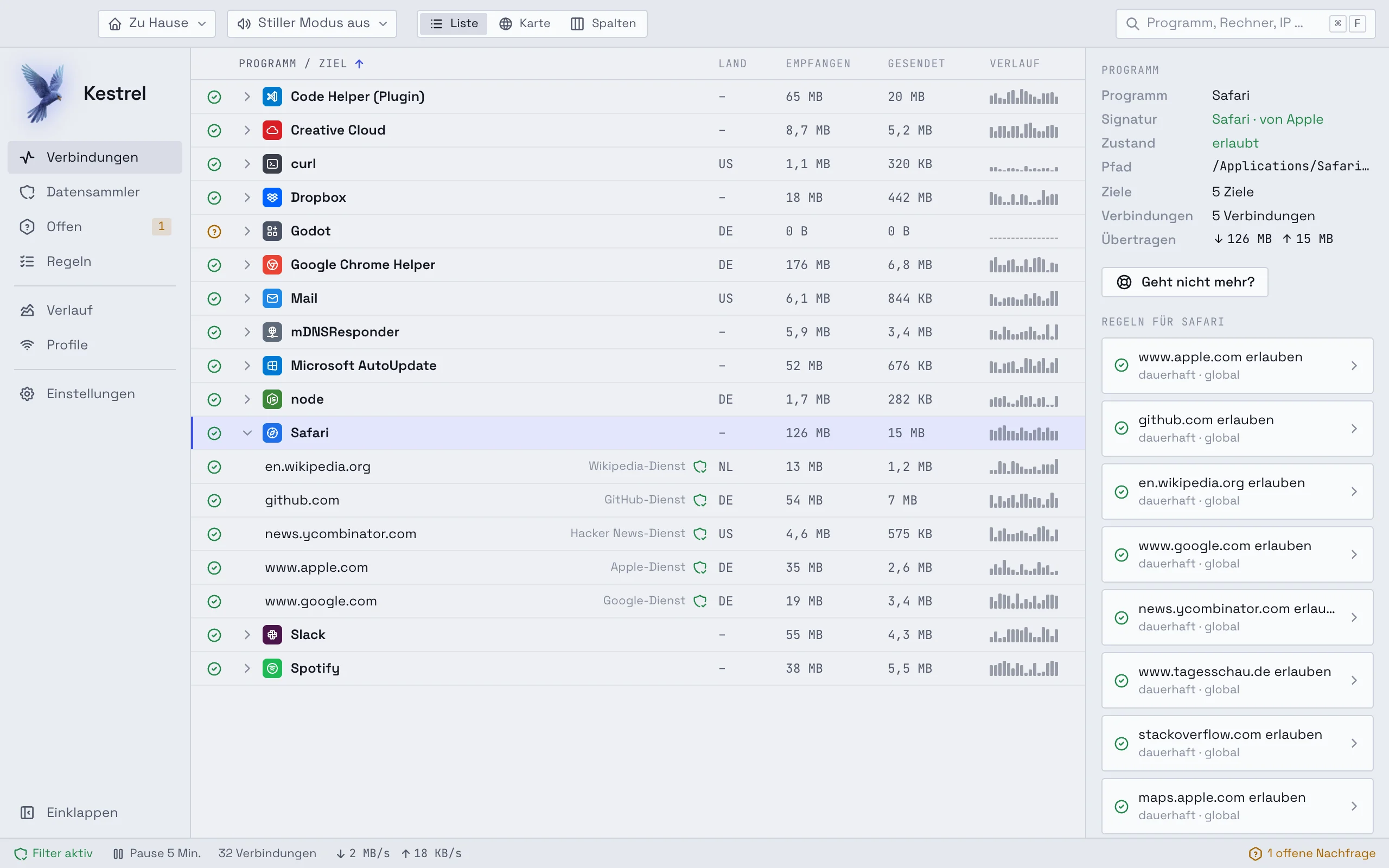The width and height of the screenshot is (1389, 868).
Task: Click the Spotify app icon
Action: [x=272, y=668]
